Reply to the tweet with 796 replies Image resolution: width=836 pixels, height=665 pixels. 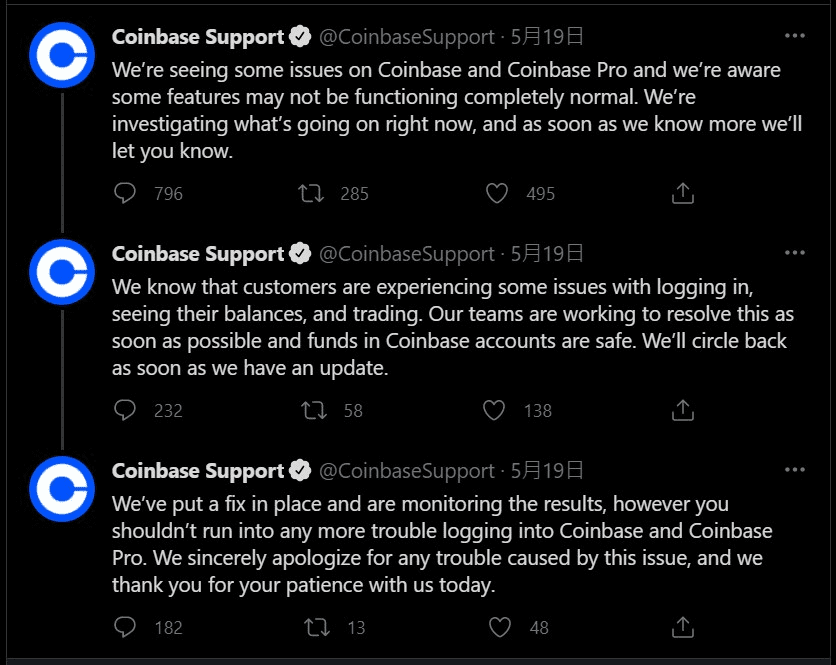click(x=125, y=193)
